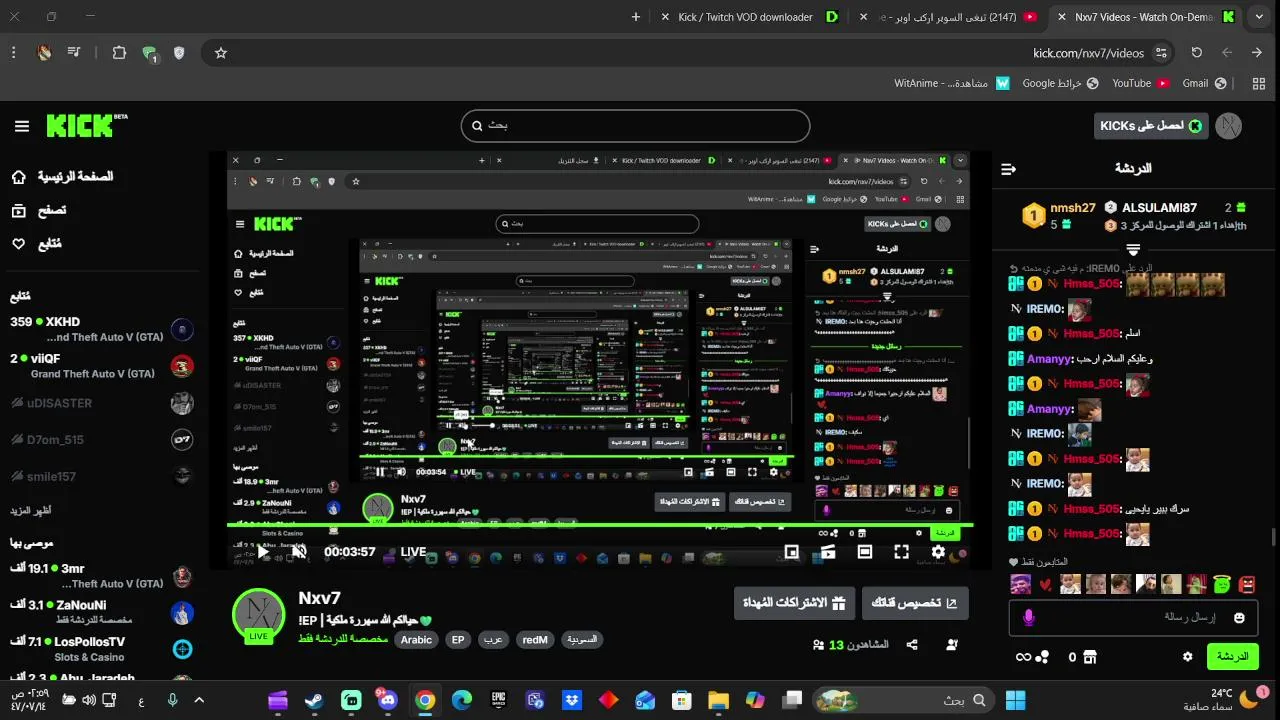Click the Kick search box
Image resolution: width=1280 pixels, height=720 pixels.
635,126
